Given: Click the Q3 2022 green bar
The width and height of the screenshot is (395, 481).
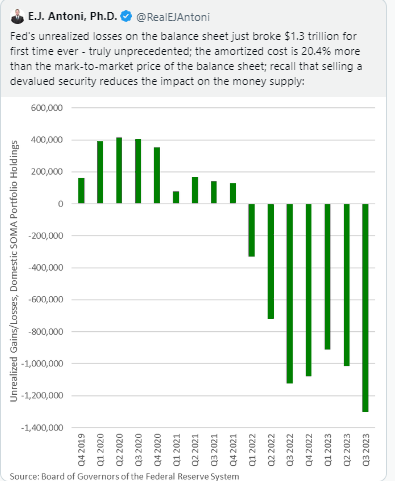Looking at the screenshot, I should [x=290, y=293].
